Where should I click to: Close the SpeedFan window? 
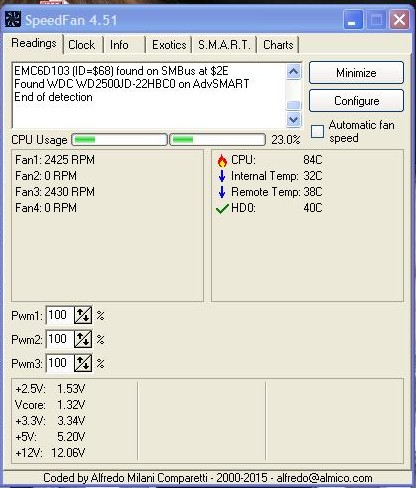400,20
